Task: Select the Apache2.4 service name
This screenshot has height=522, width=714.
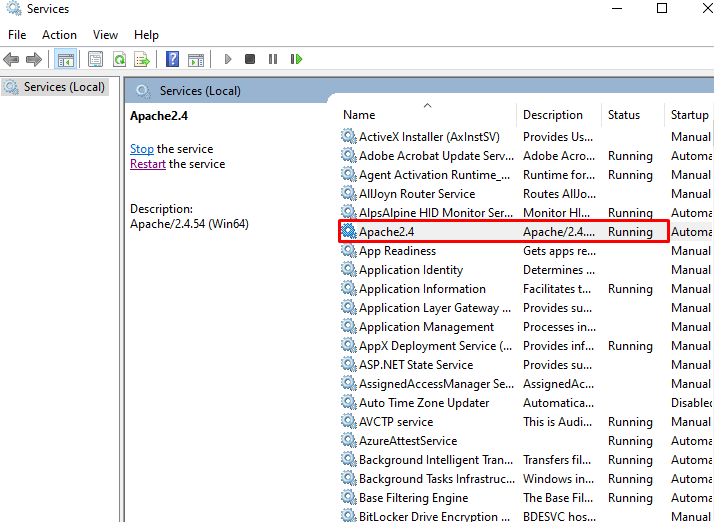Action: pyautogui.click(x=387, y=232)
